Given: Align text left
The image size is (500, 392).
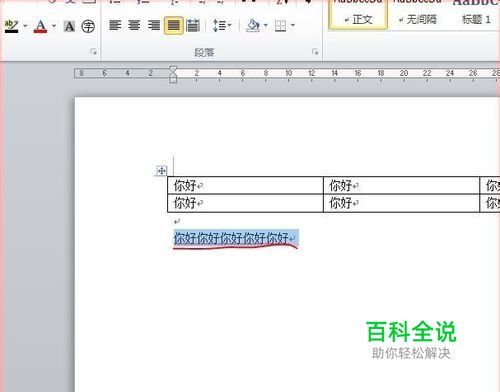Looking at the screenshot, I should [115, 25].
